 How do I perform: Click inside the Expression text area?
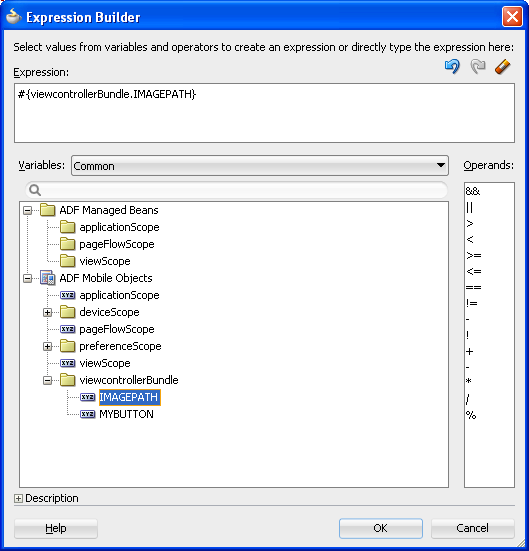pos(264,113)
